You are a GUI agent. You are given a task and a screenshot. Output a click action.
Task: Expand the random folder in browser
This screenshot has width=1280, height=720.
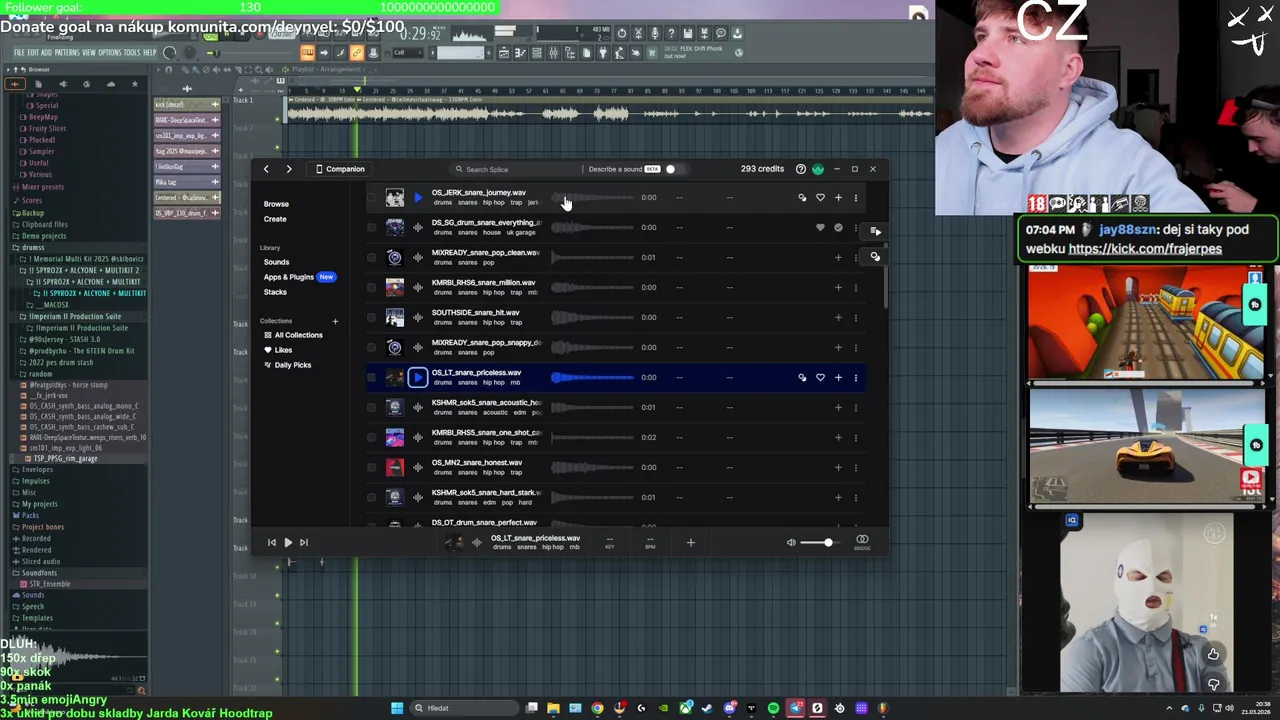[x=40, y=374]
